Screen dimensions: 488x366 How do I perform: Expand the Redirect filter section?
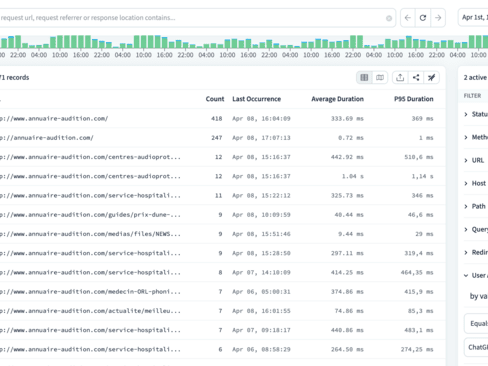pyautogui.click(x=476, y=252)
